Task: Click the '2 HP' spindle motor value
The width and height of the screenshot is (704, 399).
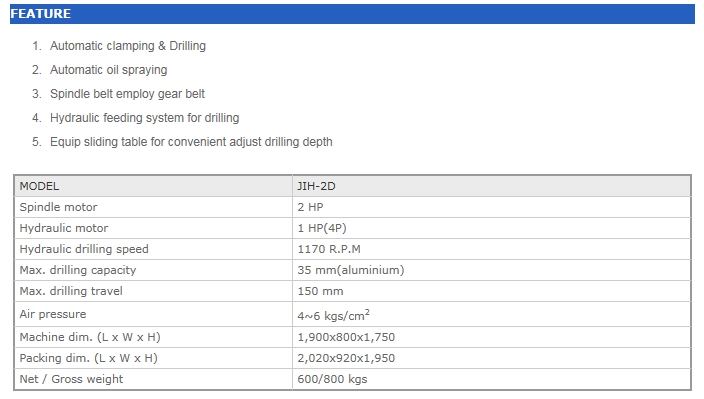Action: (310, 207)
